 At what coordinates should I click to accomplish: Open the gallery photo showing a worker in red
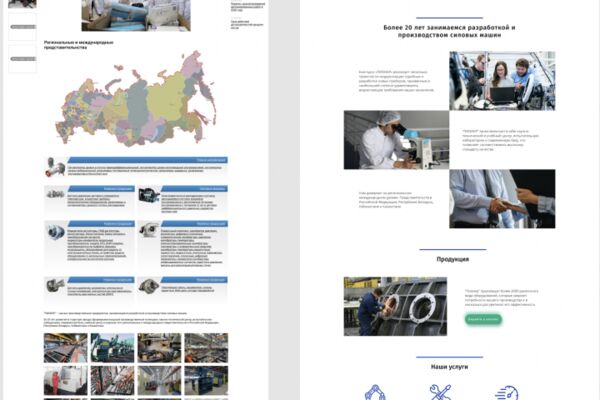pos(65,380)
